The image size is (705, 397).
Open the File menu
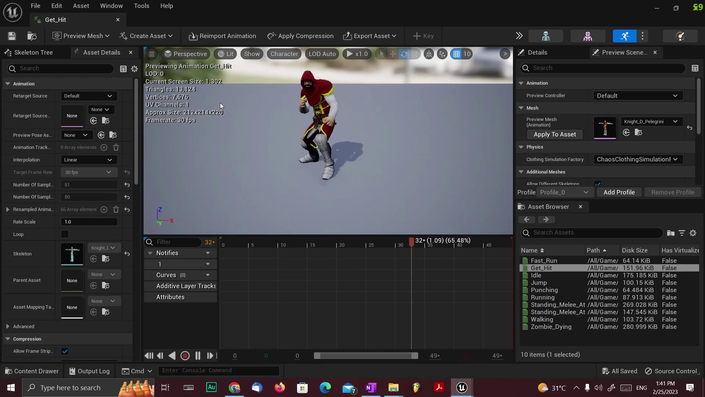35,6
